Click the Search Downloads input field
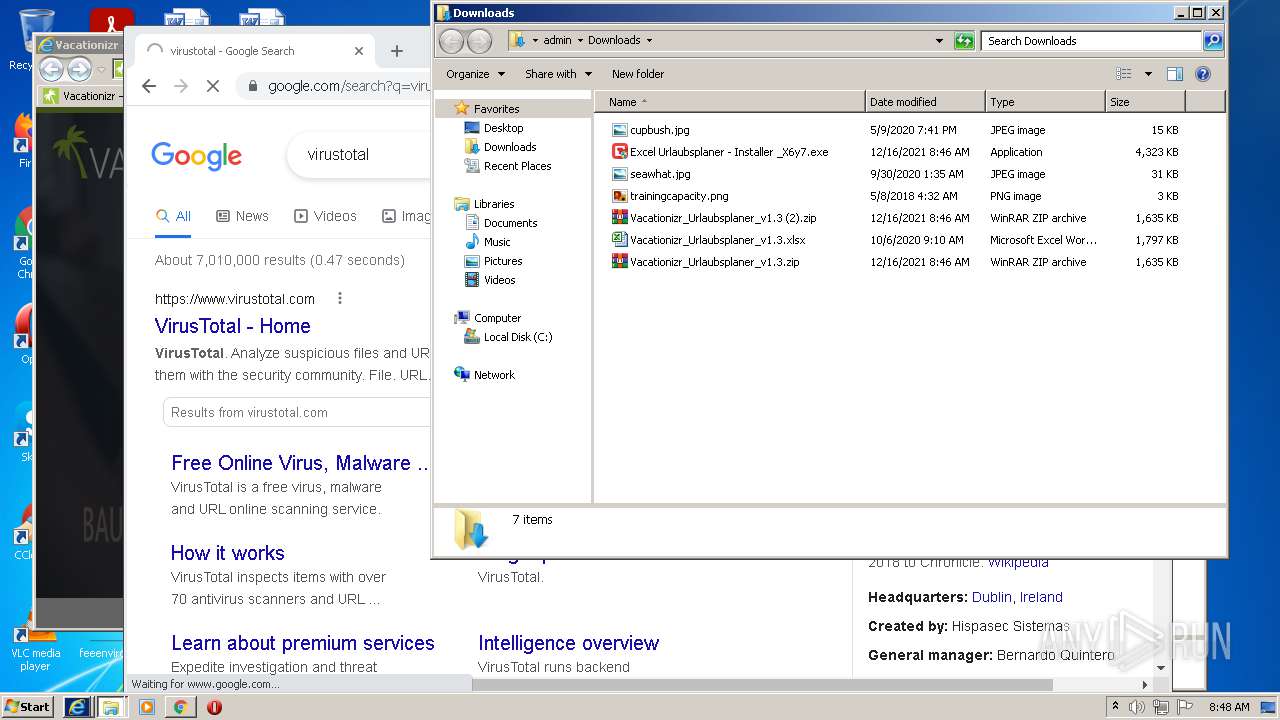This screenshot has width=1280, height=720. point(1092,41)
